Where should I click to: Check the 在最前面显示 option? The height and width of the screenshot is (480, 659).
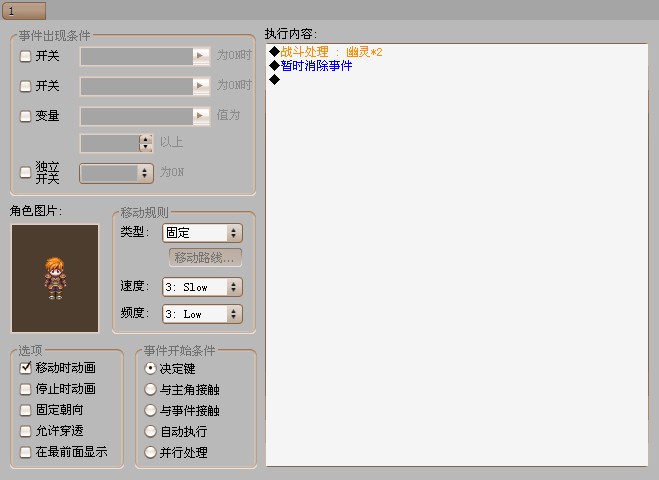26,452
